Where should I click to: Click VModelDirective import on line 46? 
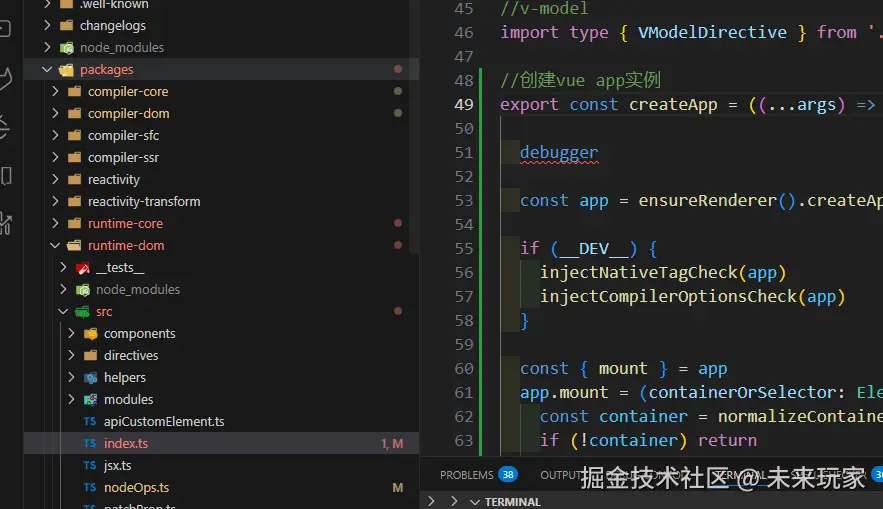pyautogui.click(x=712, y=33)
